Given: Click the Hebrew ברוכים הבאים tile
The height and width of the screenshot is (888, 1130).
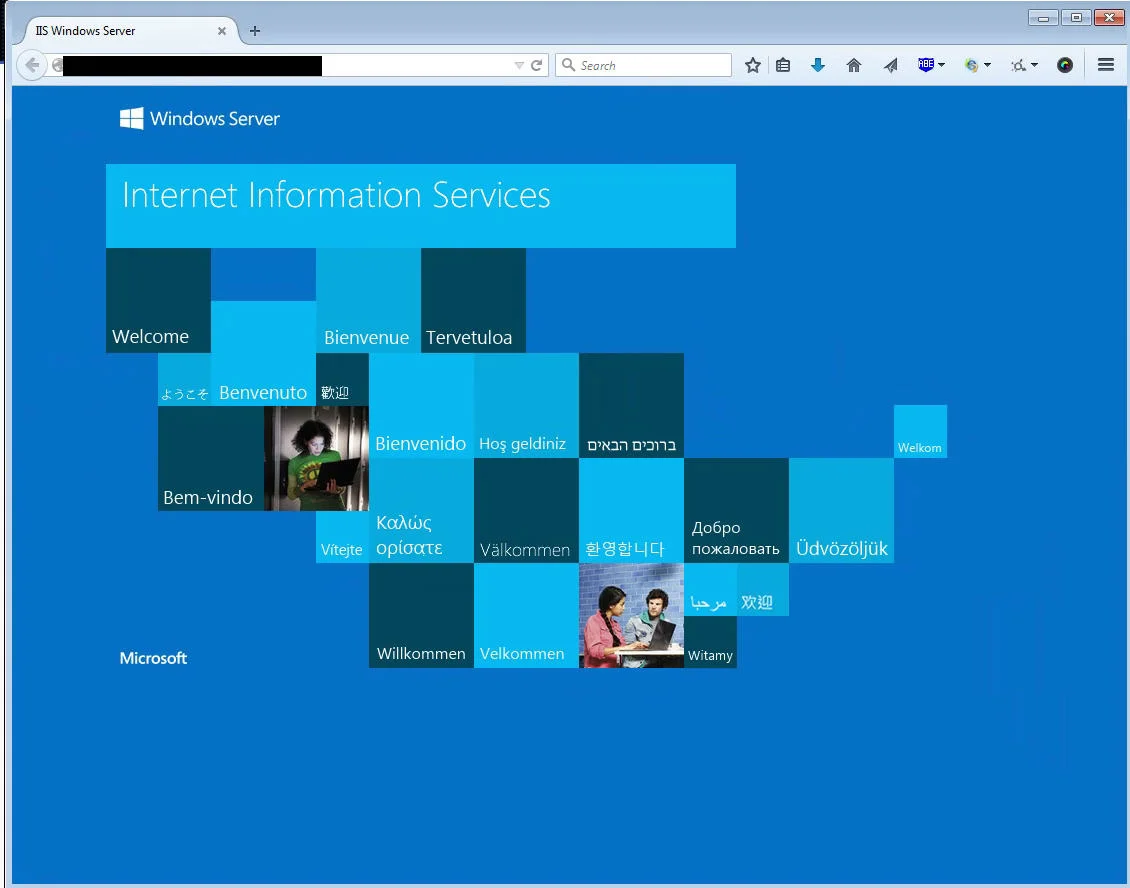Looking at the screenshot, I should click(631, 406).
